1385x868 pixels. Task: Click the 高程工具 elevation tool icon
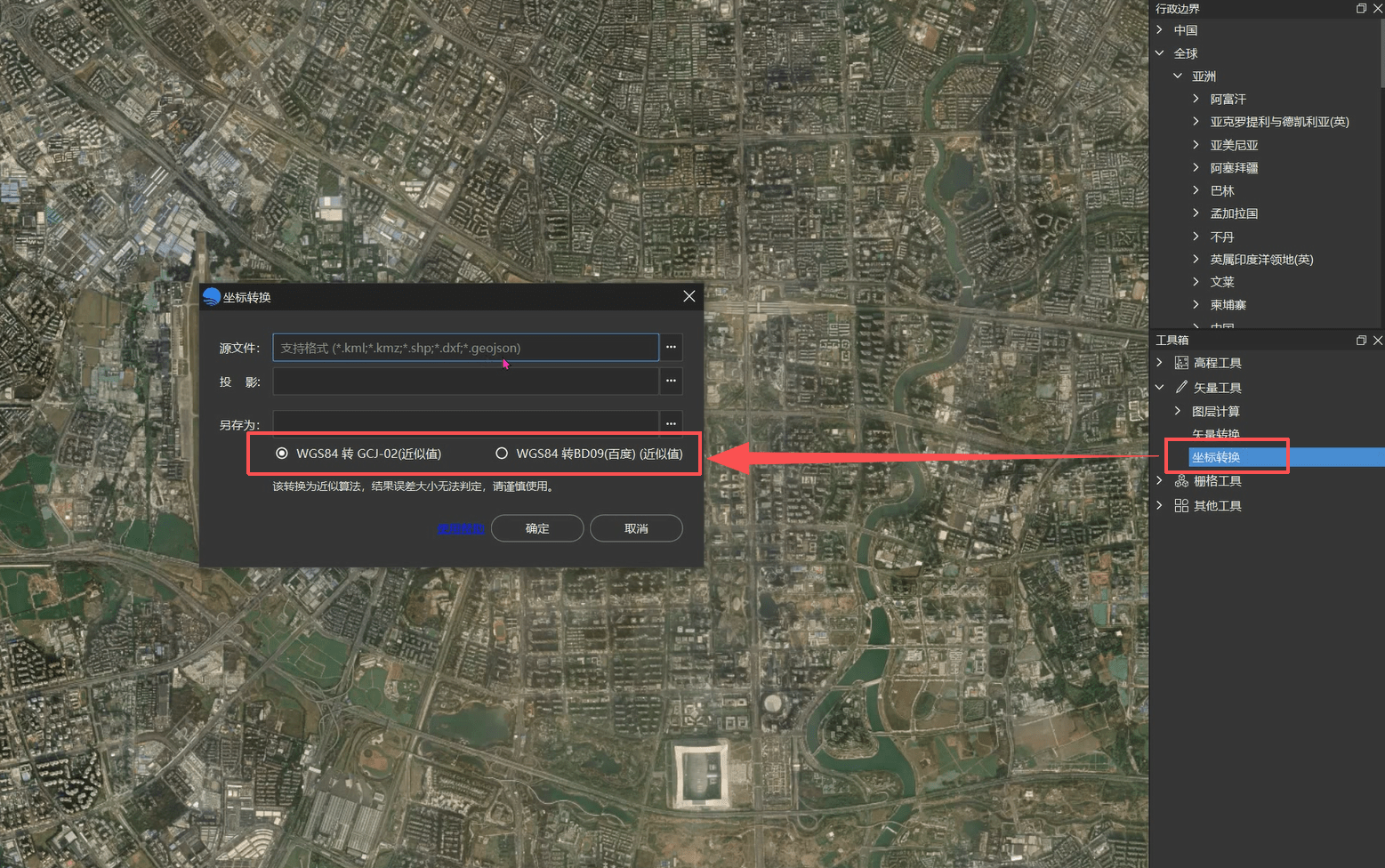[1181, 363]
